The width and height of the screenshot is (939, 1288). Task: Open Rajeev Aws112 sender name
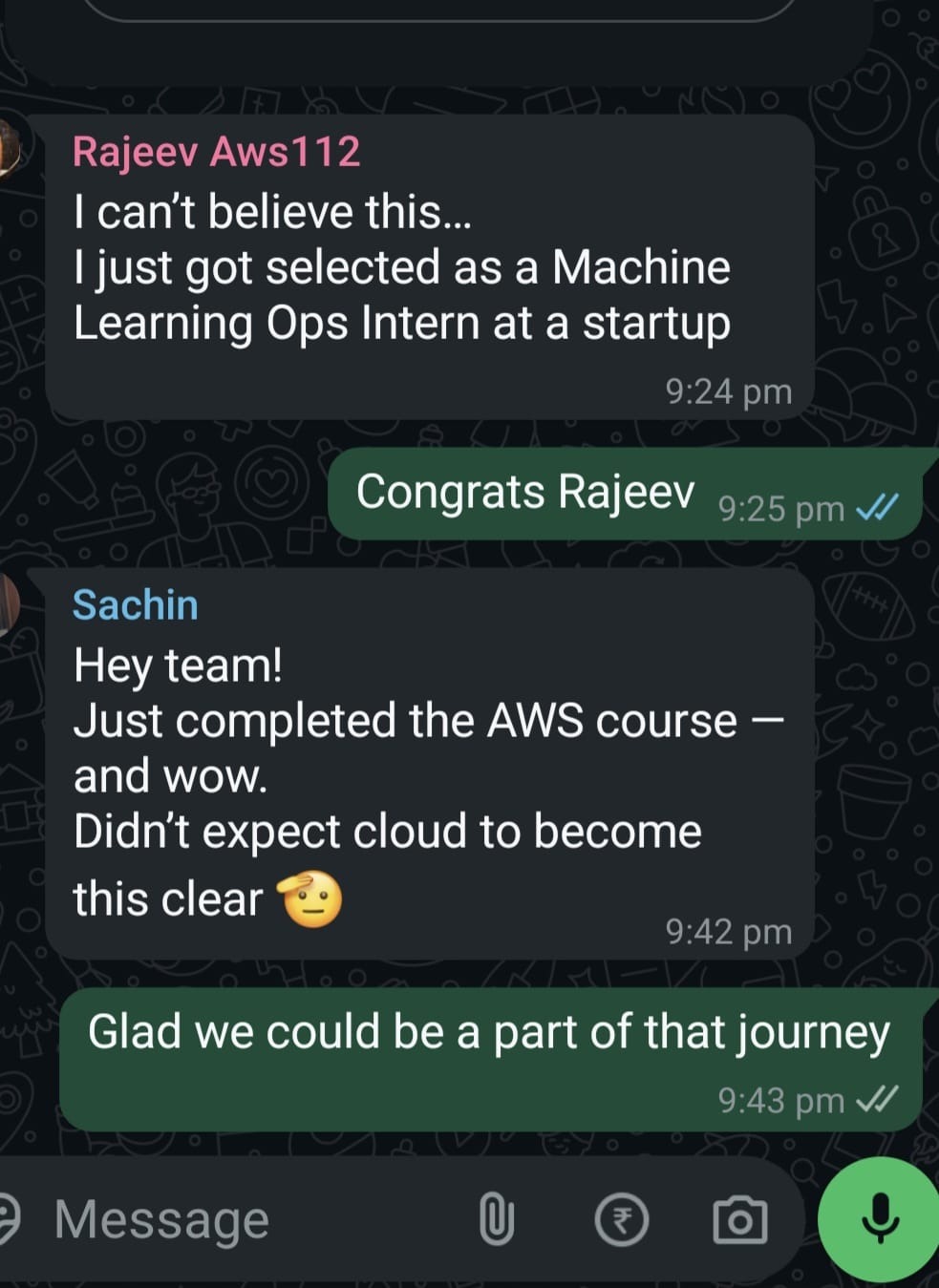216,152
